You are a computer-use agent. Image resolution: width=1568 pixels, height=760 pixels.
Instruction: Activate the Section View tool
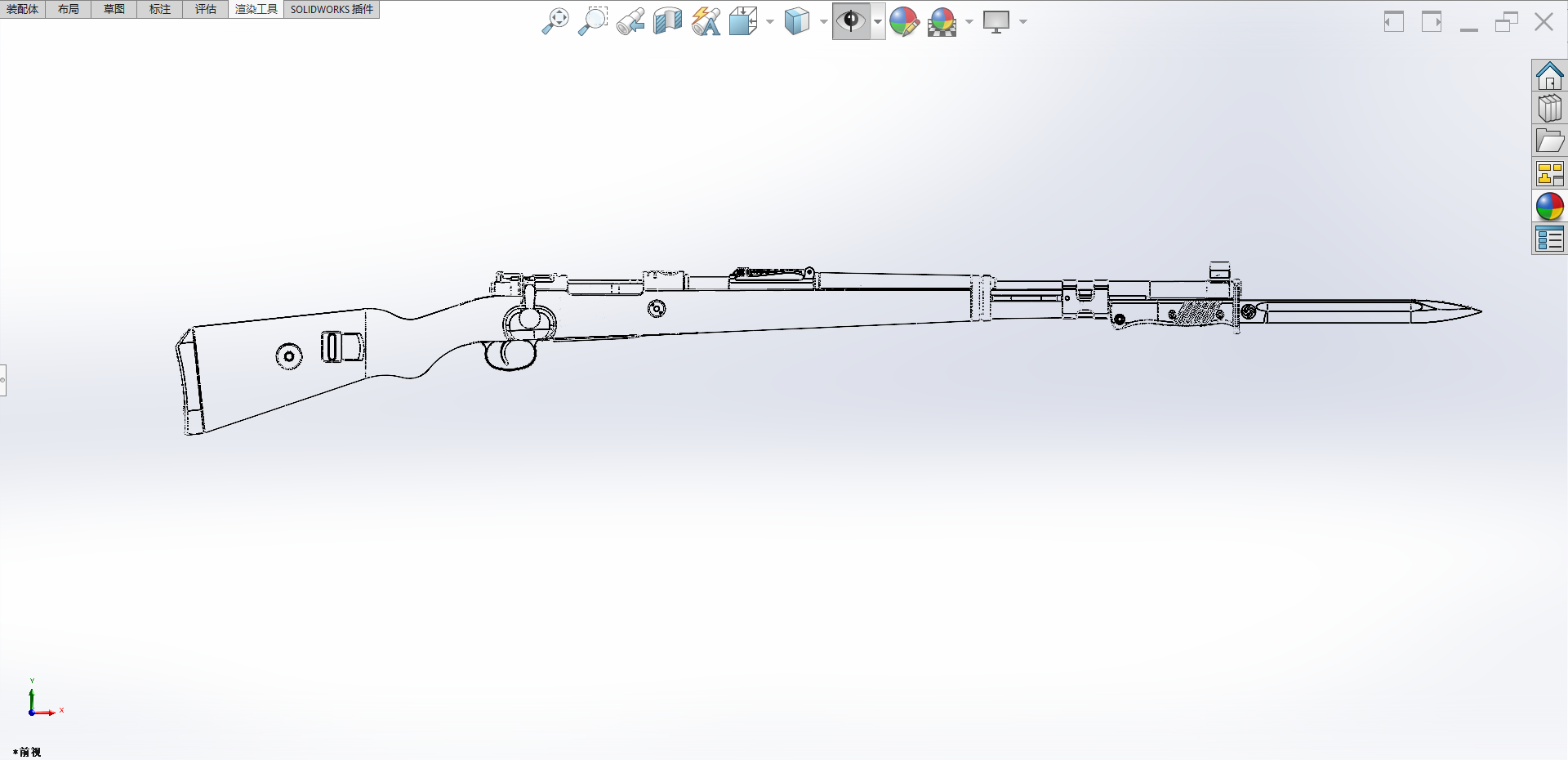[667, 21]
